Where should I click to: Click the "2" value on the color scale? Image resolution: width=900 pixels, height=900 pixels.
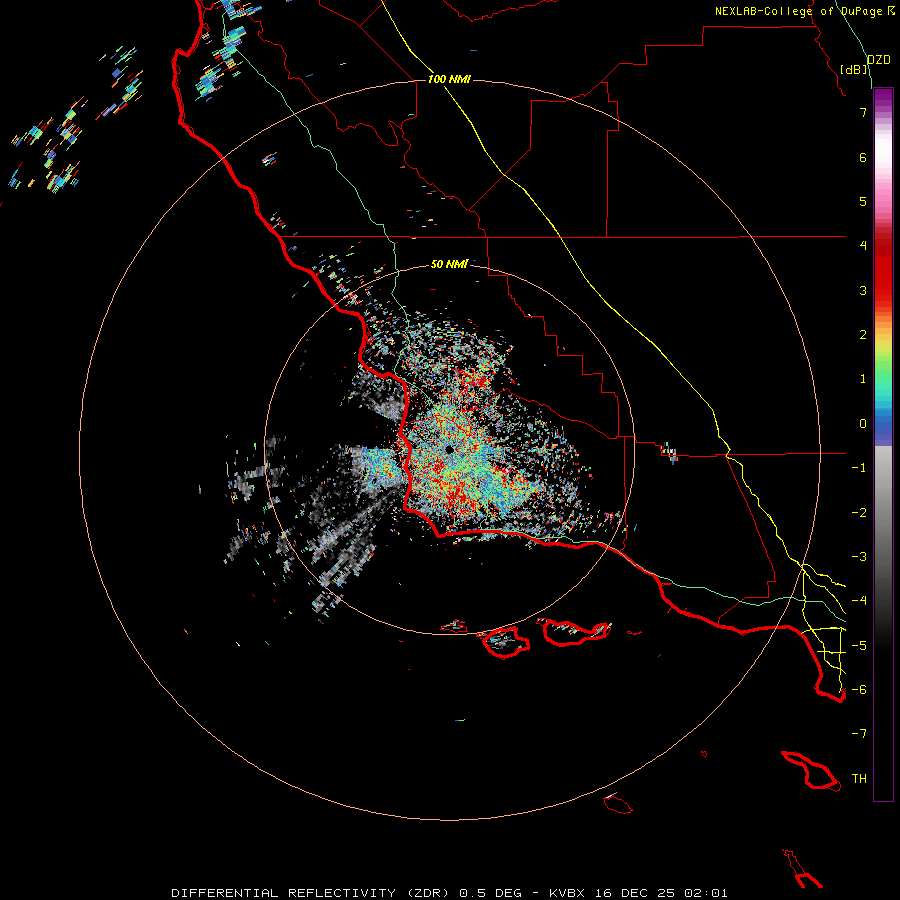(x=863, y=335)
